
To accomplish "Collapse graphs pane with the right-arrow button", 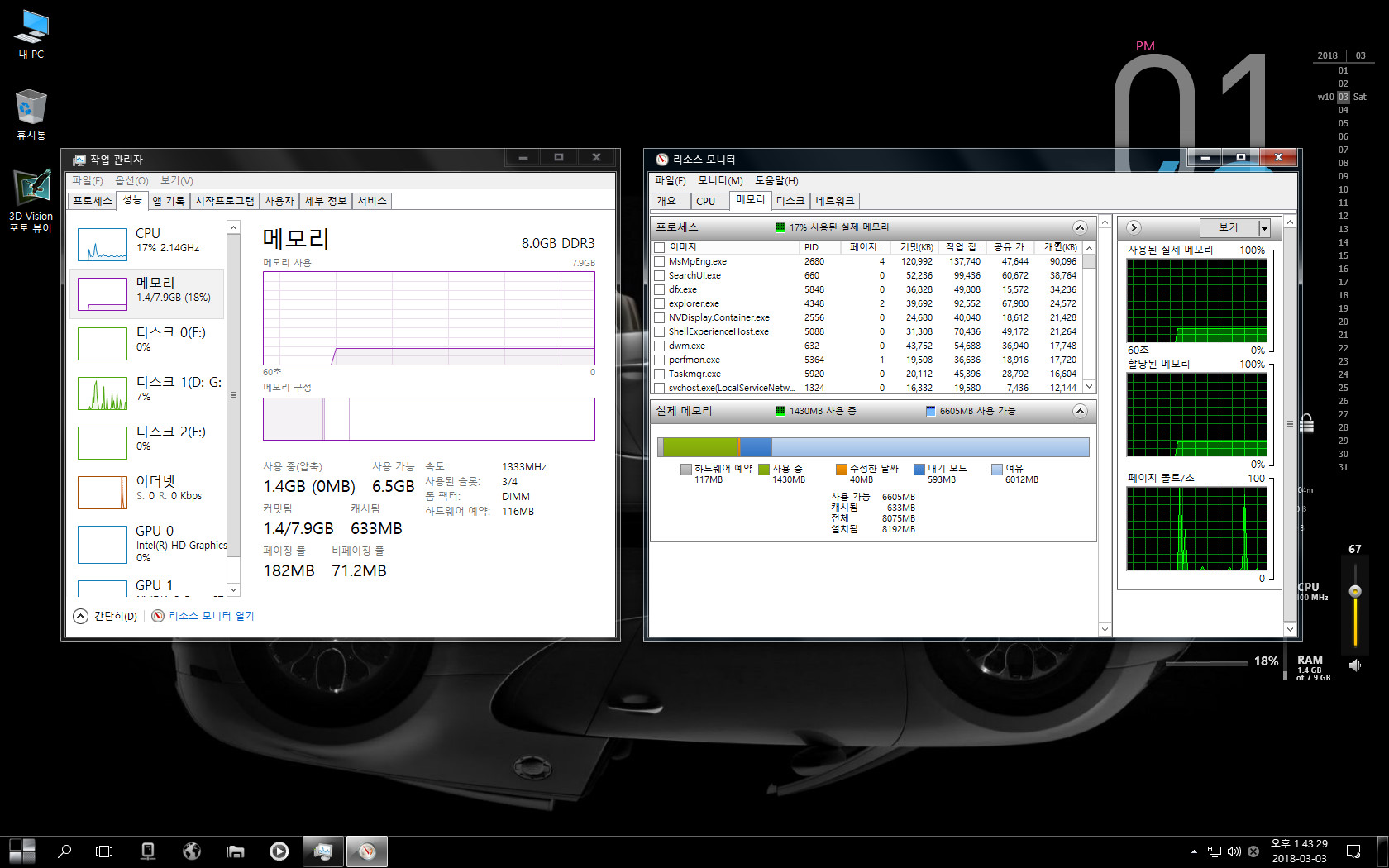I will 1134,227.
